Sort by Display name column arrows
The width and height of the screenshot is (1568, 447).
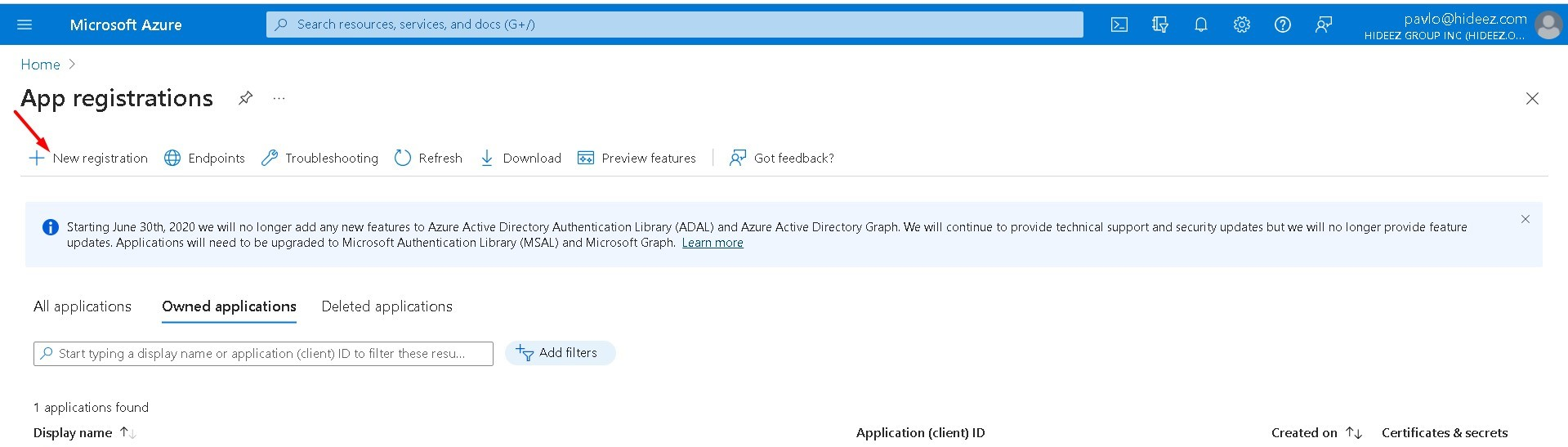coord(127,432)
